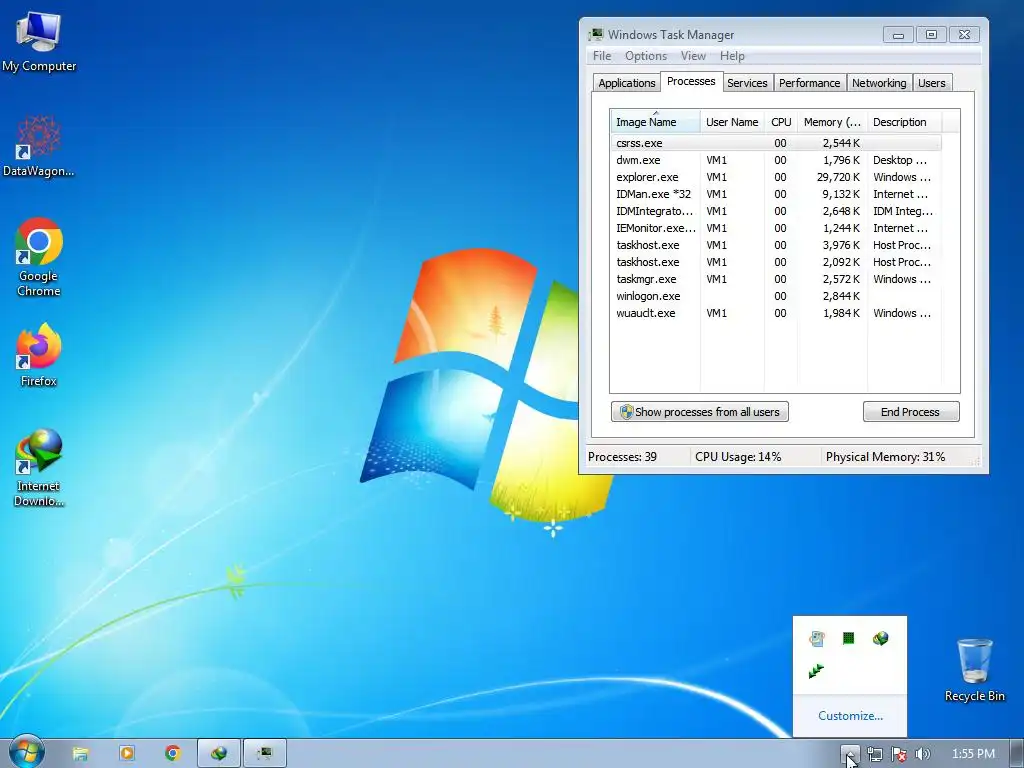Open DataWagon desktop shortcut

[39, 146]
